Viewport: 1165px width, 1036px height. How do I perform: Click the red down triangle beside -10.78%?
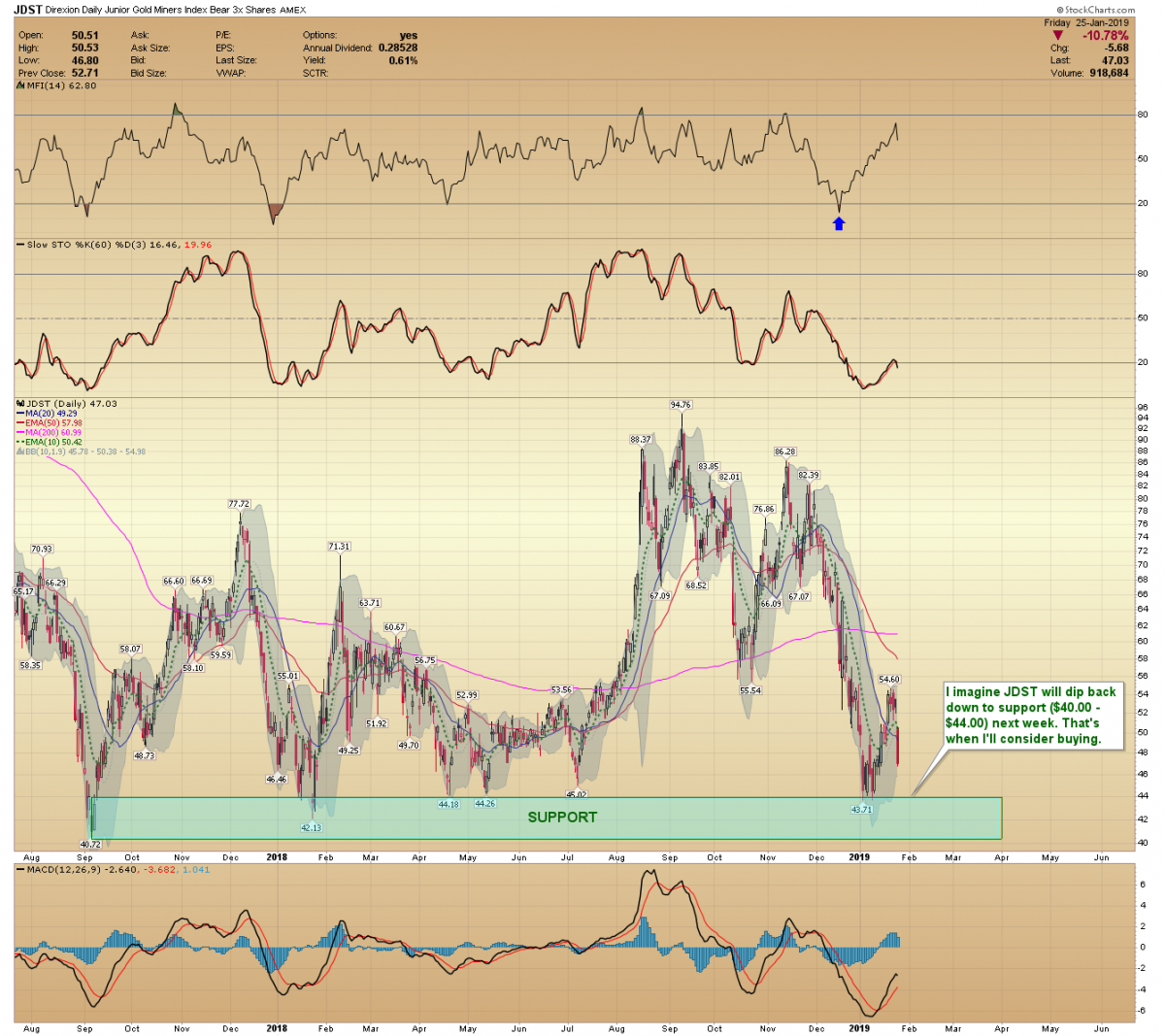click(x=1058, y=36)
